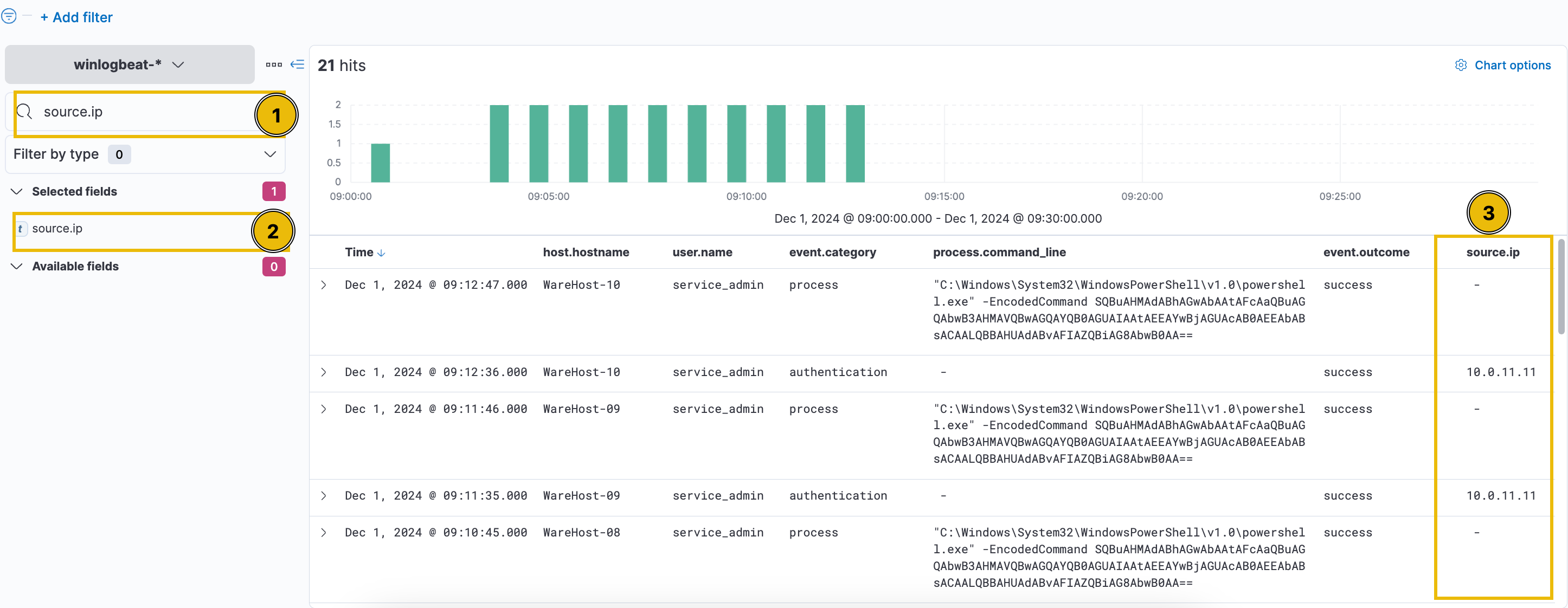Expand the 09:12:36.000 log row

(x=324, y=372)
